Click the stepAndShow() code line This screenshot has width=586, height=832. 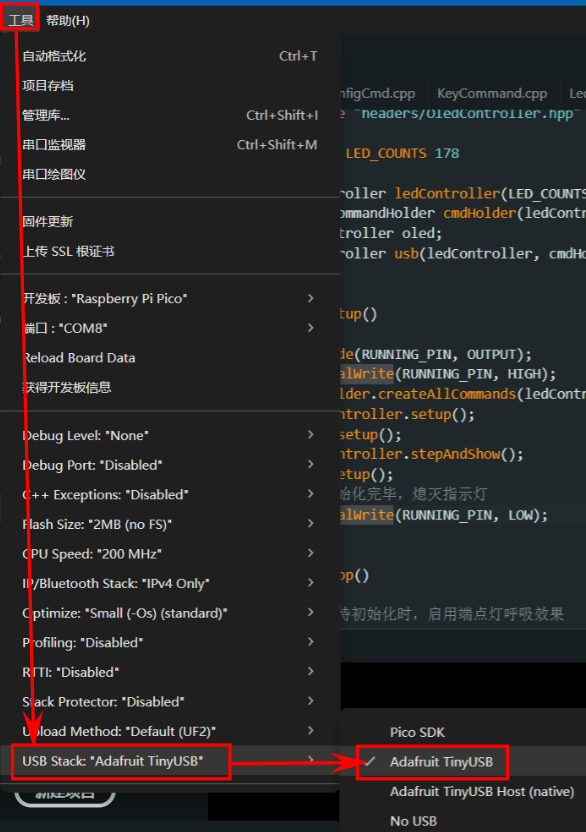[432, 454]
